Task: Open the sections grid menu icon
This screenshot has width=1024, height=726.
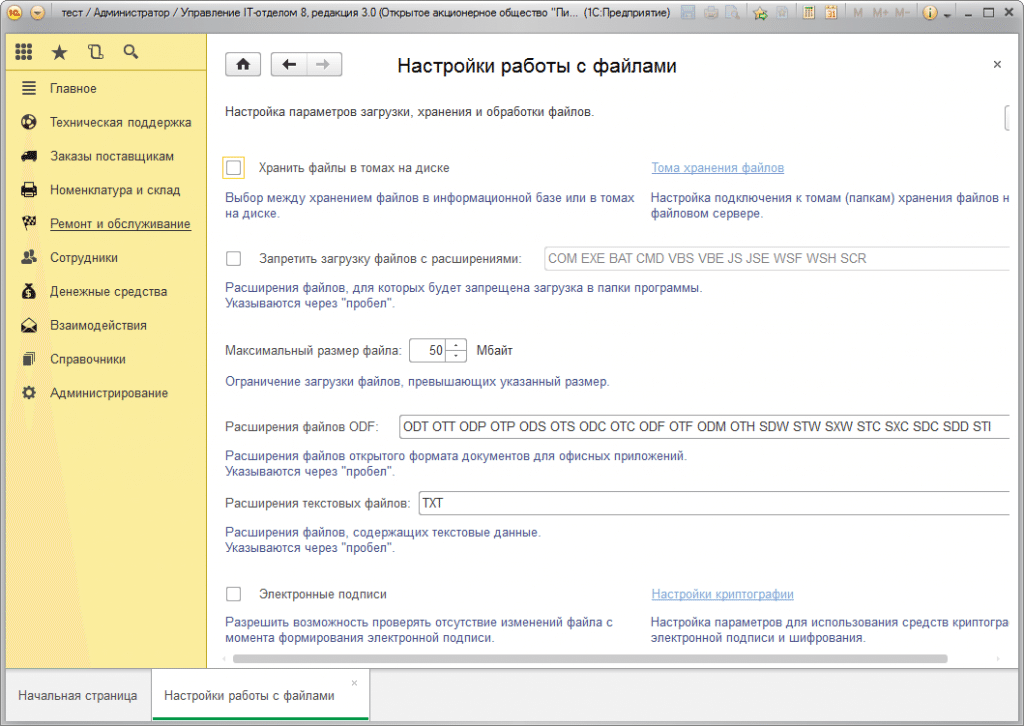Action: click(24, 52)
